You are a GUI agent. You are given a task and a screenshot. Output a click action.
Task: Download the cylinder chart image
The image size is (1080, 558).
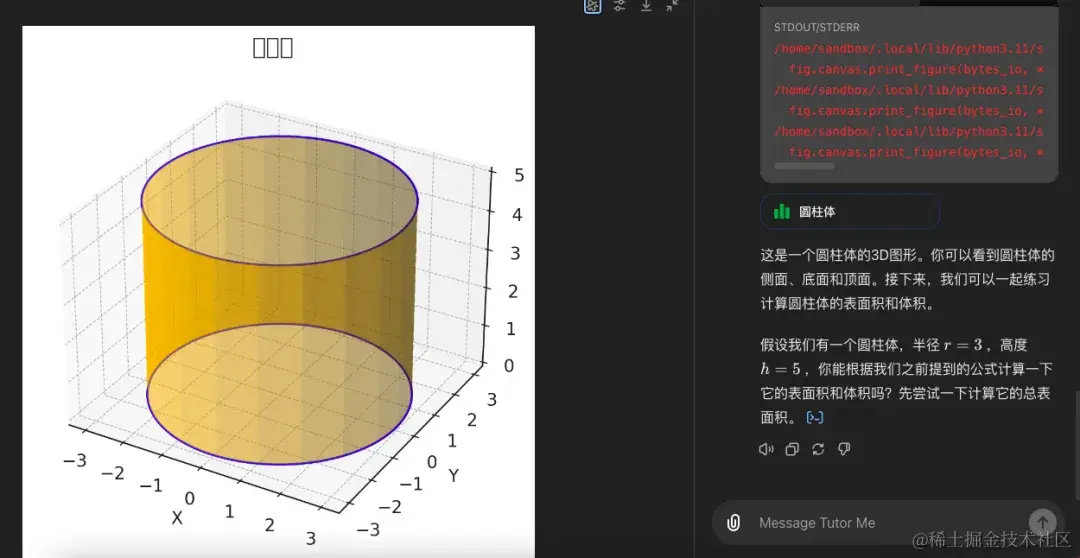tap(646, 6)
